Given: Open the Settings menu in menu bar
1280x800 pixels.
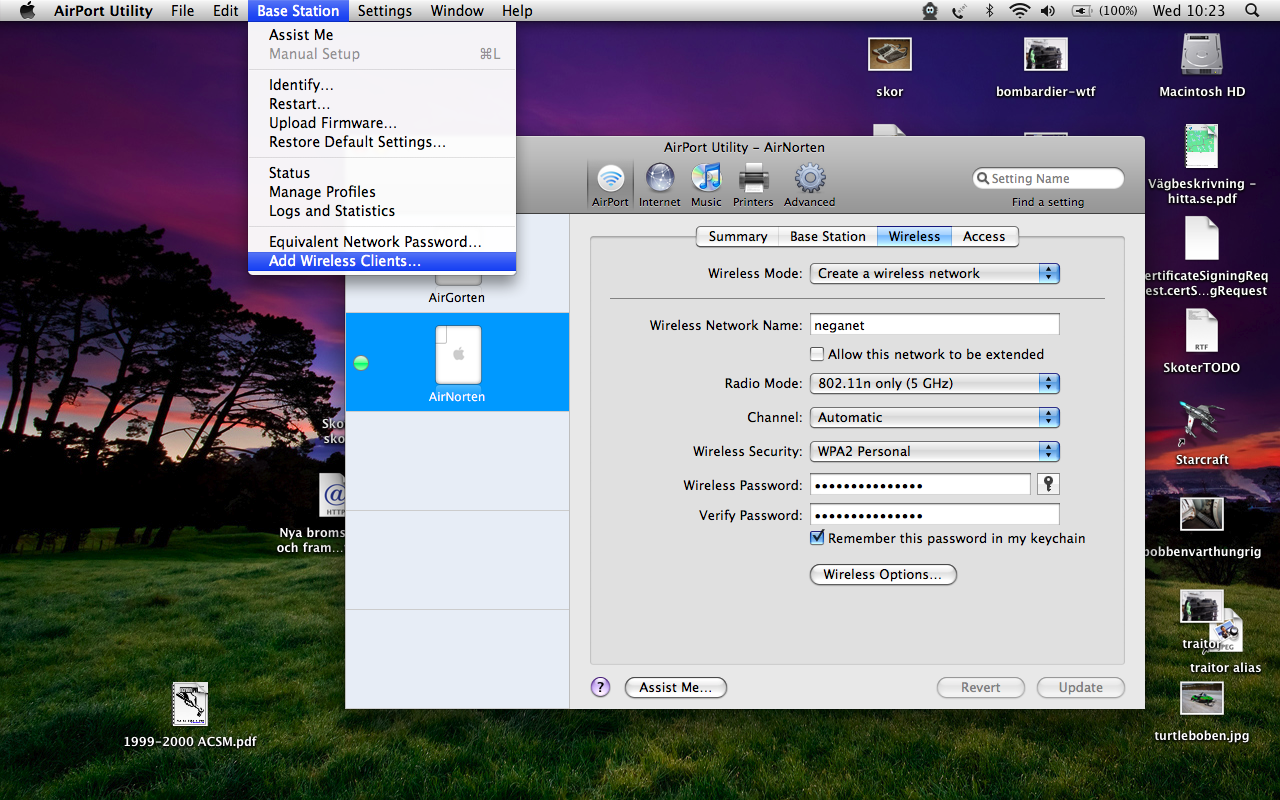Looking at the screenshot, I should [385, 11].
